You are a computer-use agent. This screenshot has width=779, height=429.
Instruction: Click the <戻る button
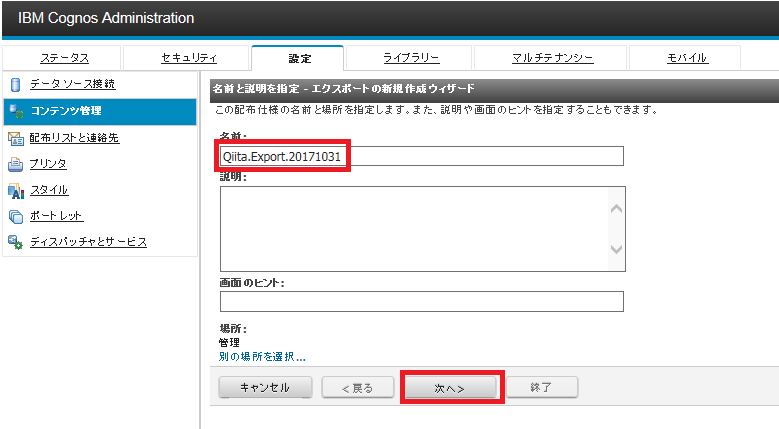tap(358, 387)
